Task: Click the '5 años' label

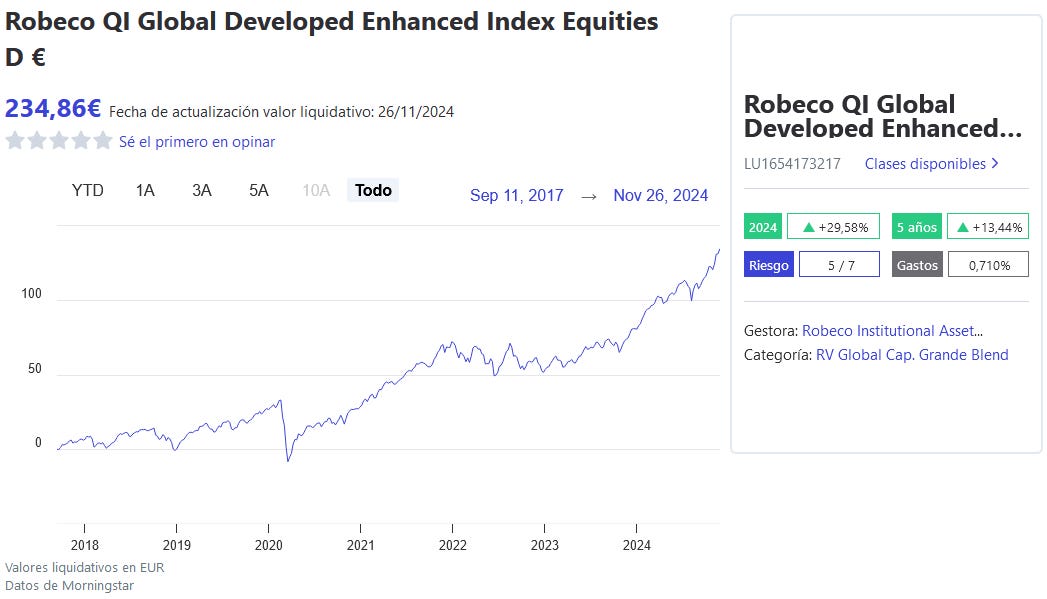Action: (x=917, y=227)
